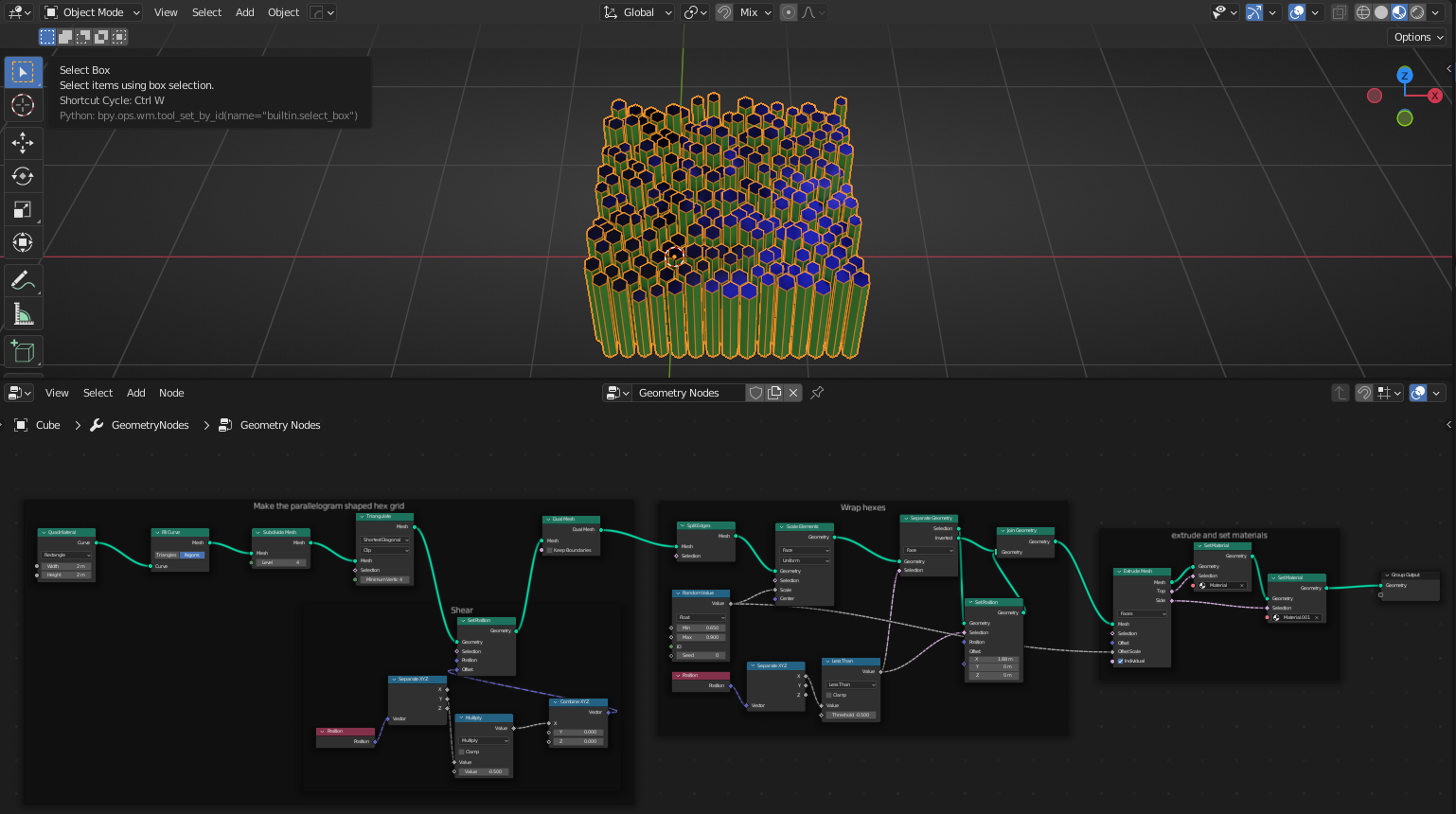
Task: Click the red X axis gizmo ball
Action: pyautogui.click(x=1435, y=96)
